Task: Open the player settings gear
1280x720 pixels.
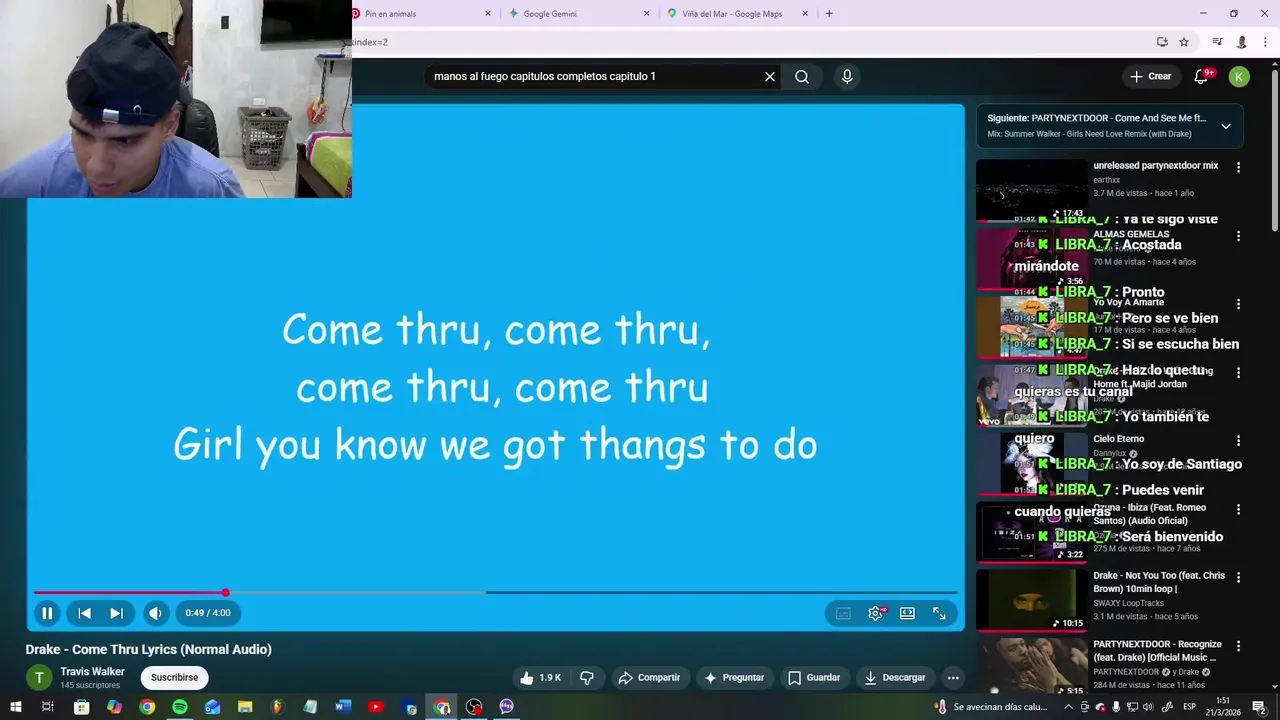Action: pyautogui.click(x=875, y=613)
